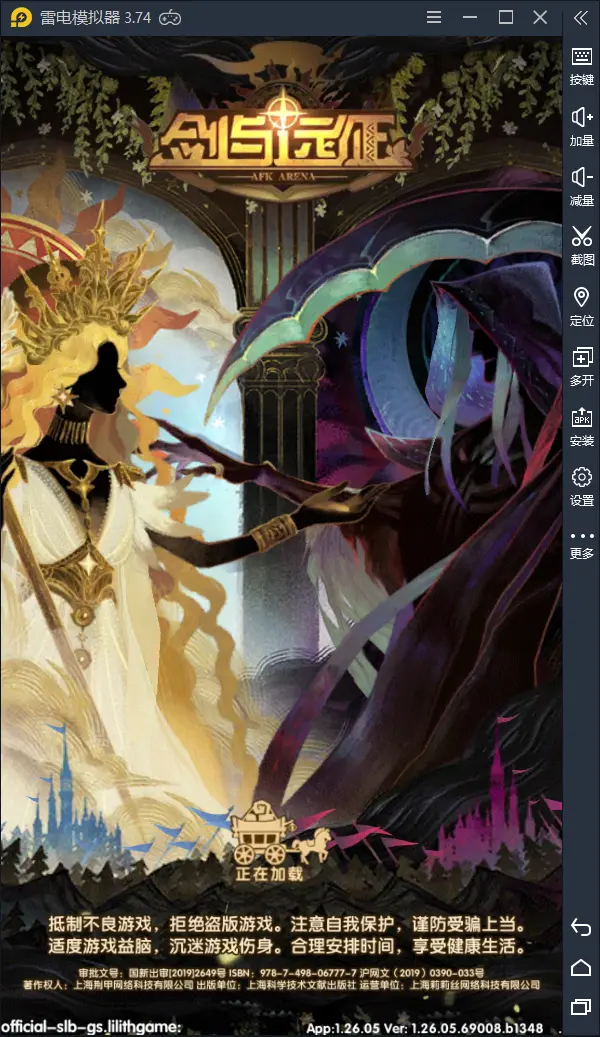Image resolution: width=600 pixels, height=1037 pixels.
Task: Click the 正在加载 loading text
Action: click(x=269, y=874)
